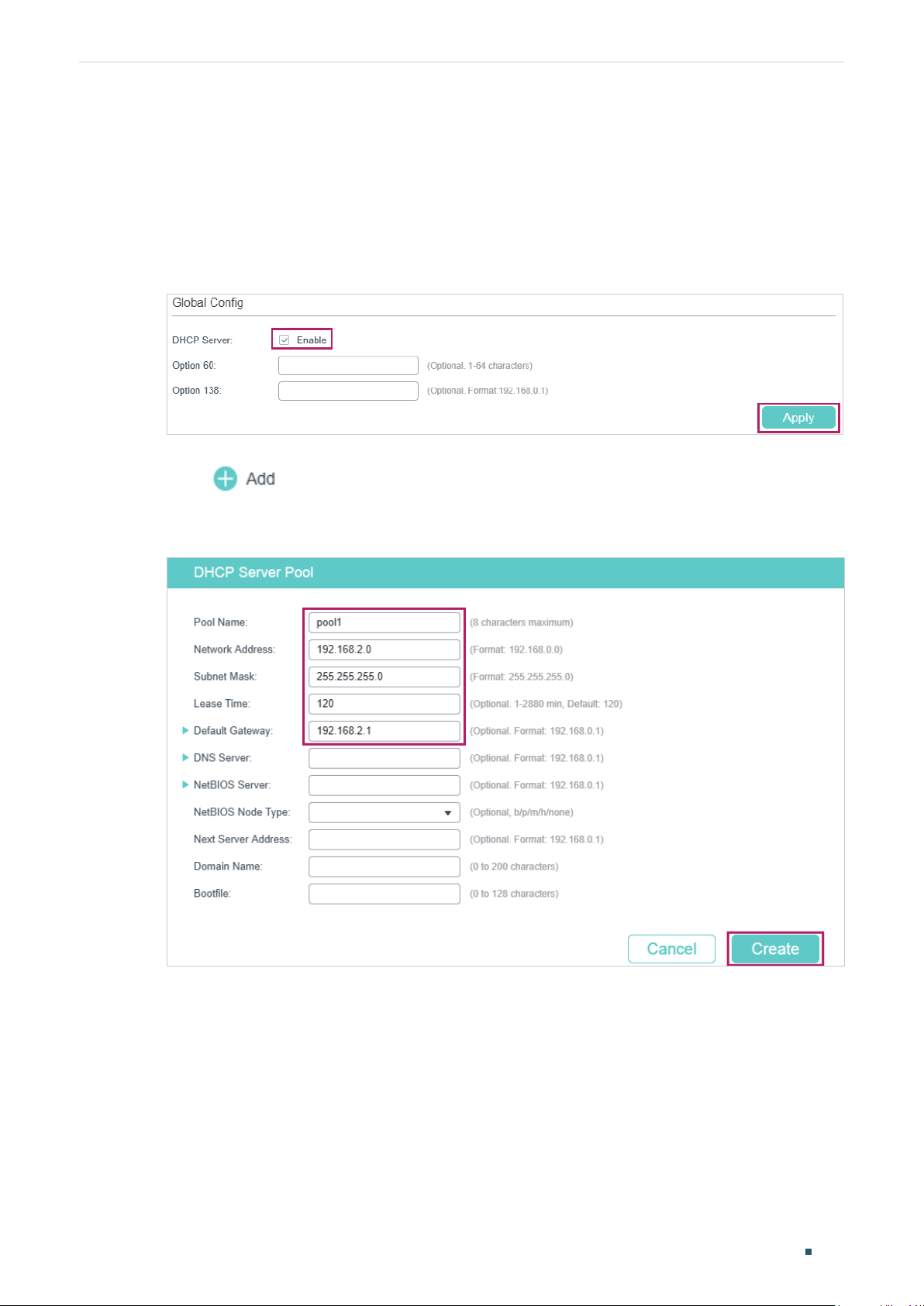Click the Bootfile input field
The height and width of the screenshot is (1306, 924).
click(x=384, y=894)
